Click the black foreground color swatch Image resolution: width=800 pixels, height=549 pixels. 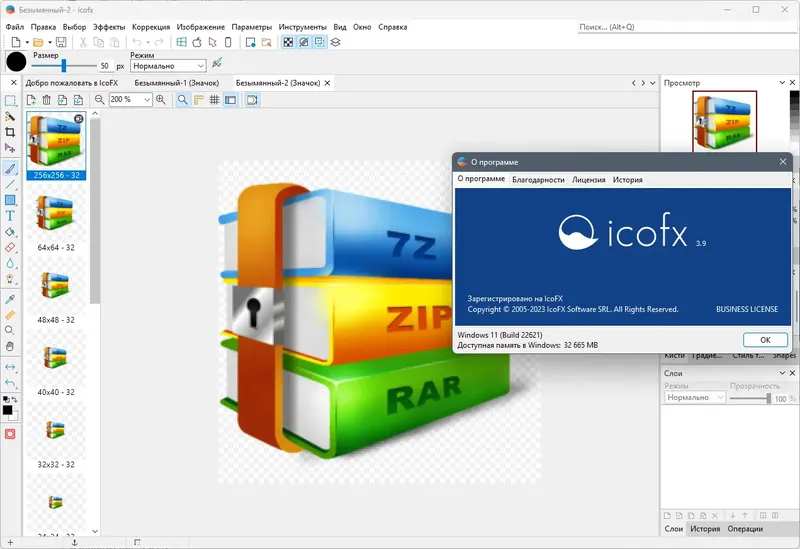click(7, 410)
